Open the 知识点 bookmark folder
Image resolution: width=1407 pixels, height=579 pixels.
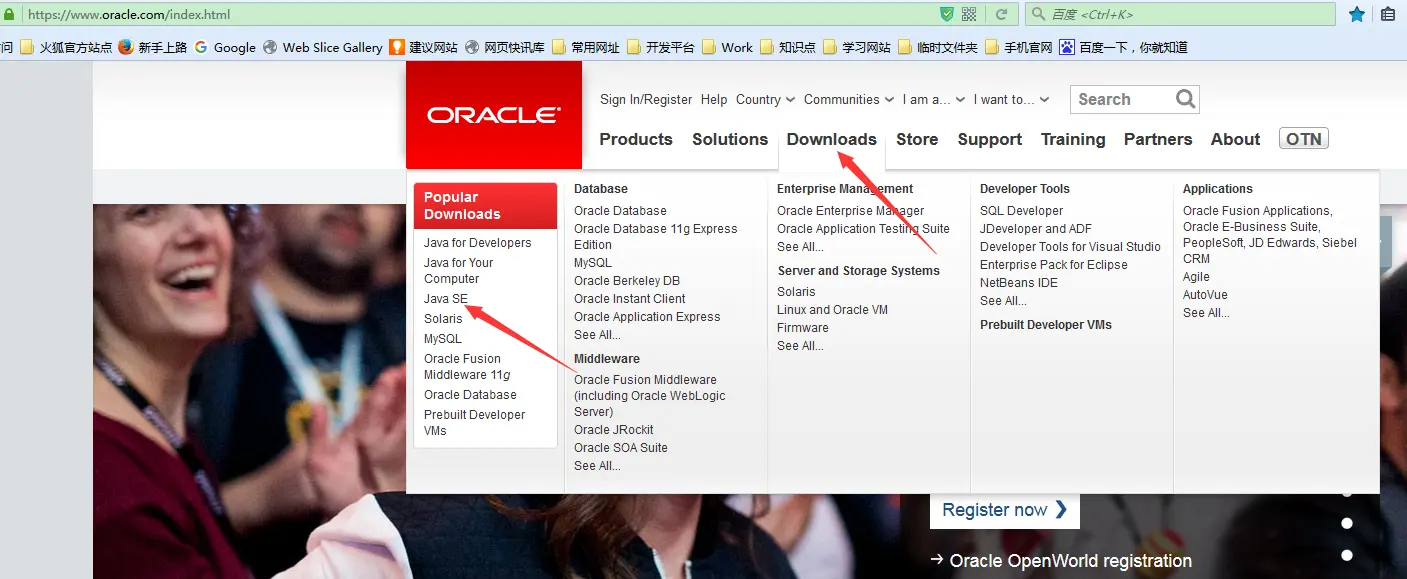[x=787, y=47]
